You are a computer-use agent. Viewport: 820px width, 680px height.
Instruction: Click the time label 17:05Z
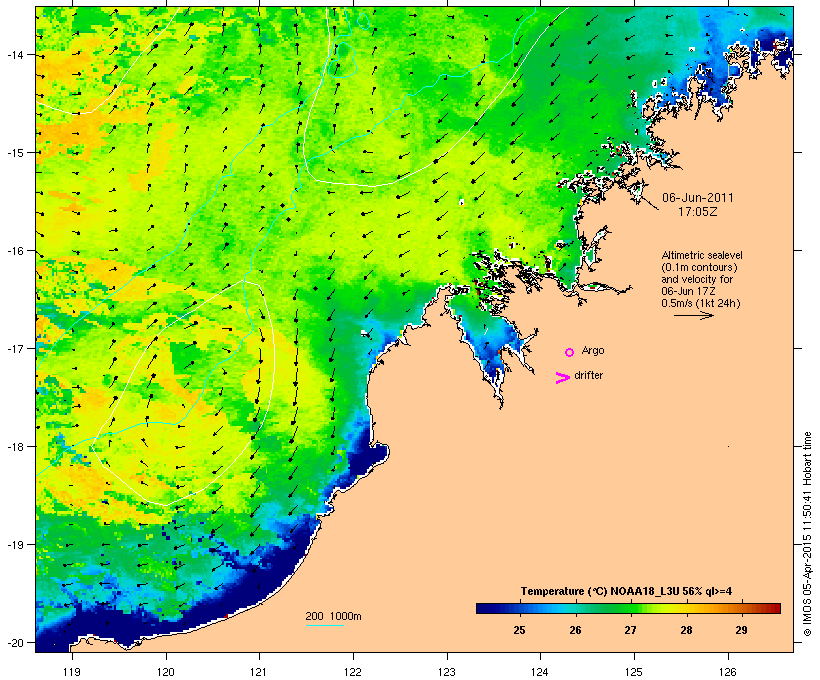[698, 212]
